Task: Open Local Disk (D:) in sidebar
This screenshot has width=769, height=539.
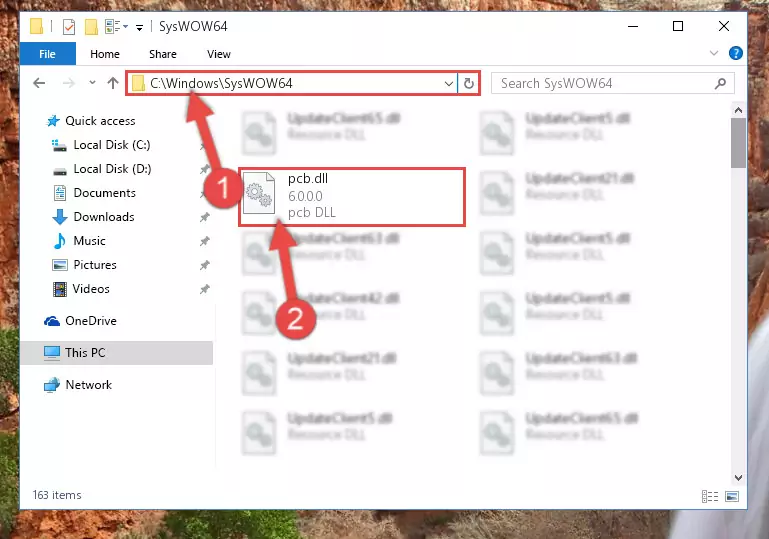Action: coord(102,169)
